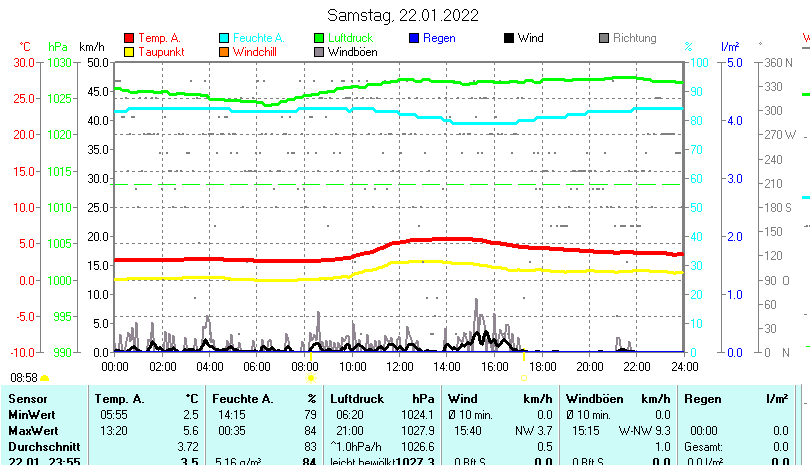Click the red Temp. A. legend swatch
This screenshot has height=465, width=810.
click(128, 38)
